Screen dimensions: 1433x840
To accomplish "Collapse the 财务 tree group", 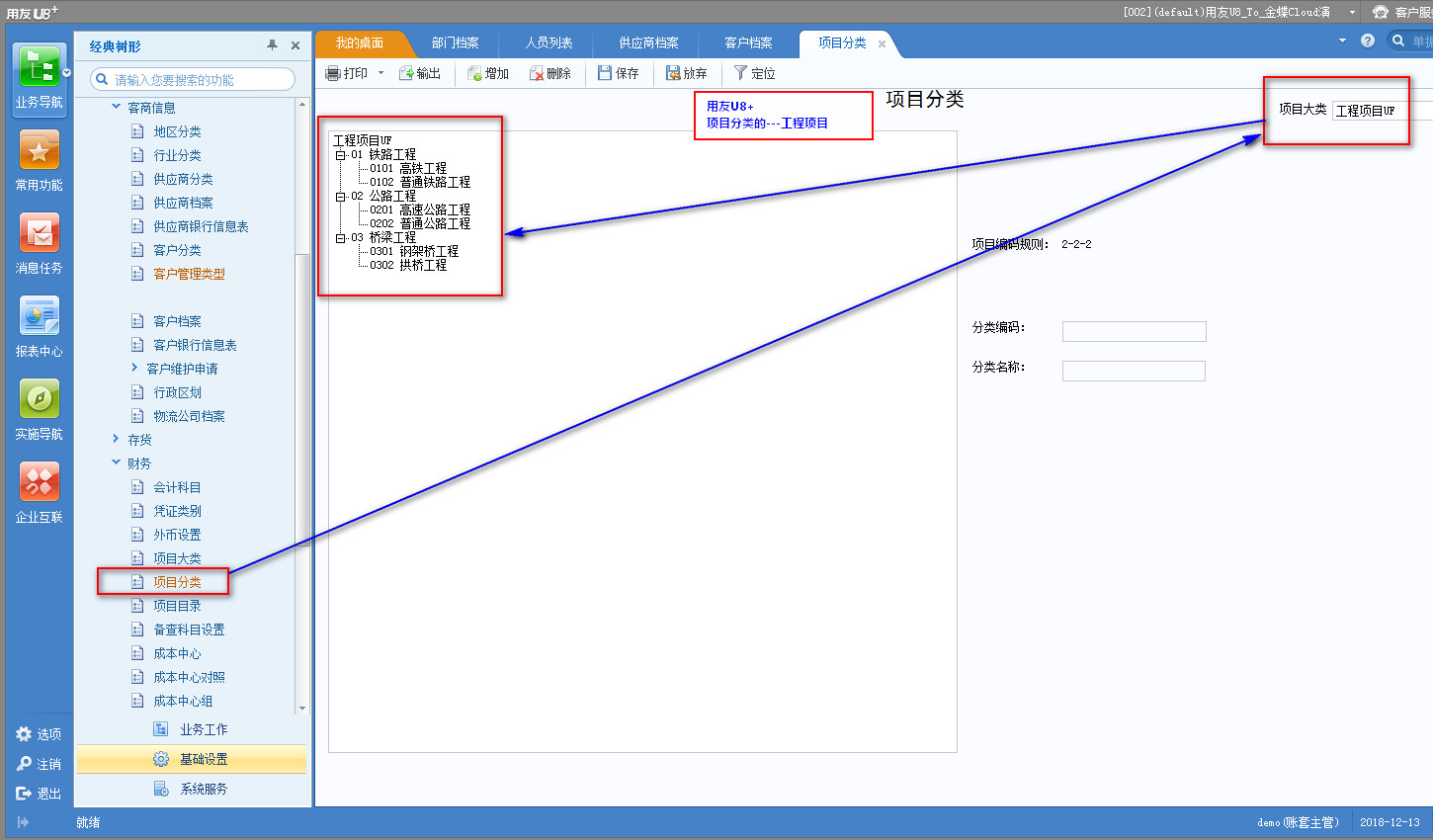I will 117,463.
